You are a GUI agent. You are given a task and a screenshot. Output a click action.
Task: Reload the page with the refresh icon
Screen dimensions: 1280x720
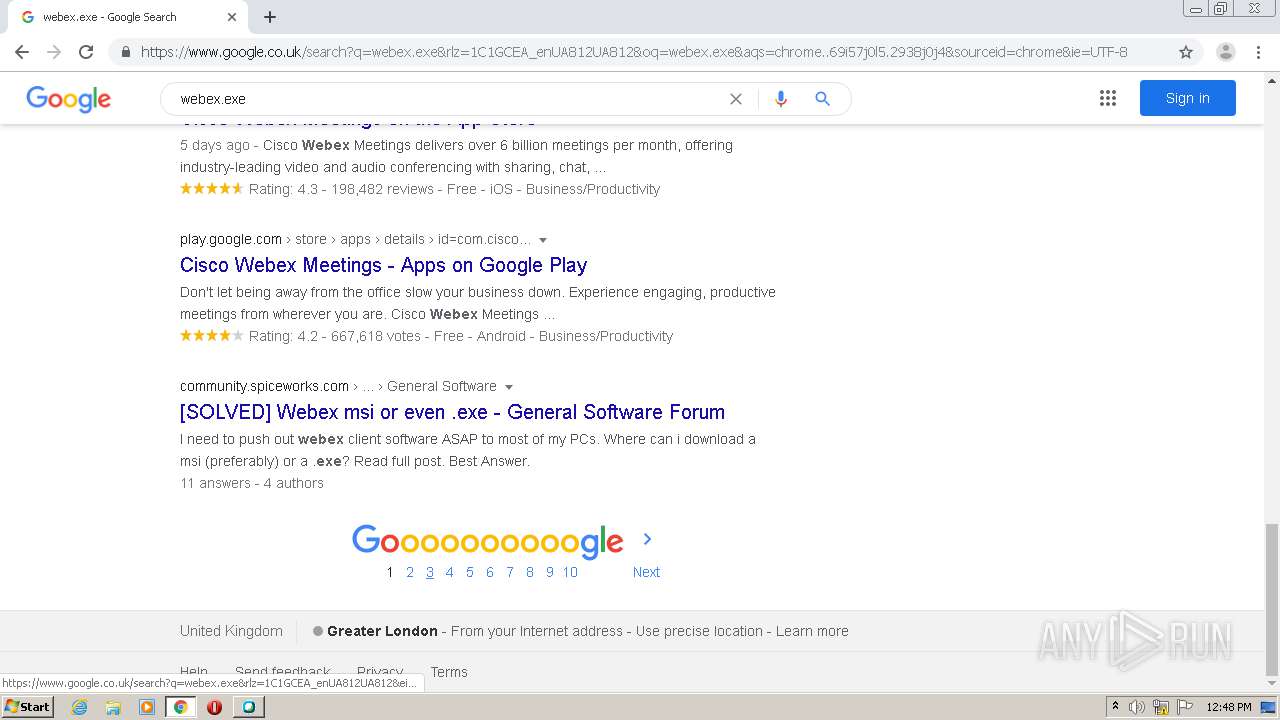coord(86,52)
